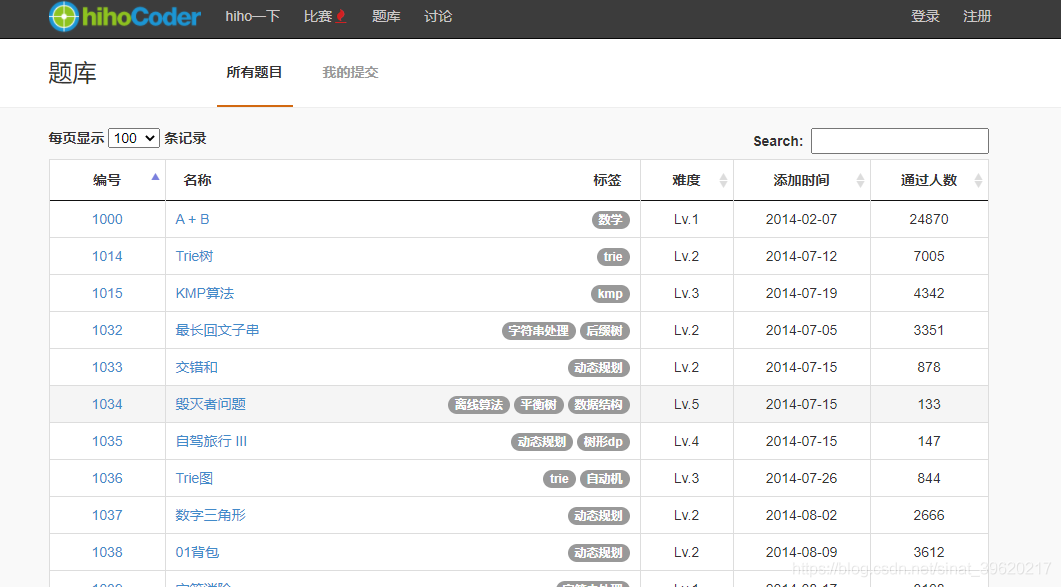Click the date 2014-08-09 cell
The image size is (1061, 587).
coord(801,552)
